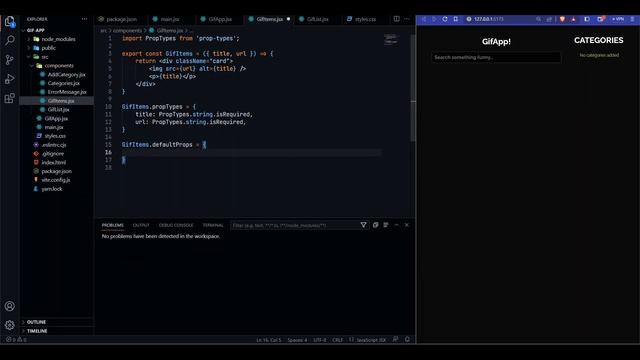Click the Brave Rewards triangle icon

click(x=573, y=19)
